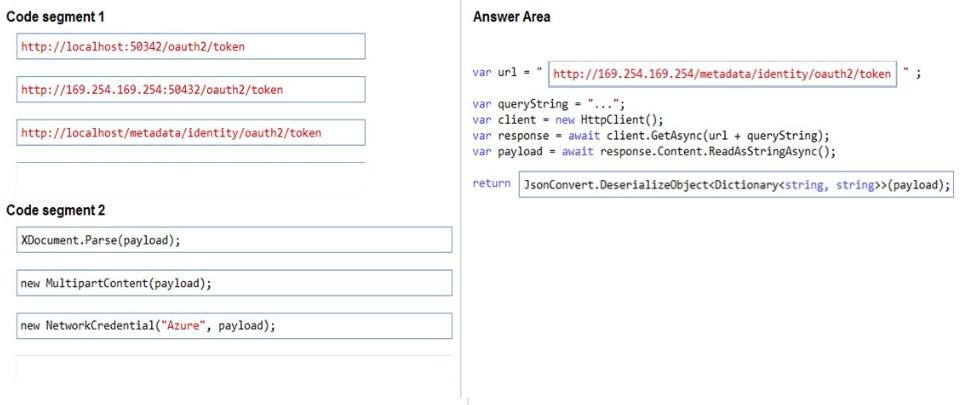Screen dimensions: 965x405
Task: Click the var client = new HttpClient() line
Action: coord(568,119)
